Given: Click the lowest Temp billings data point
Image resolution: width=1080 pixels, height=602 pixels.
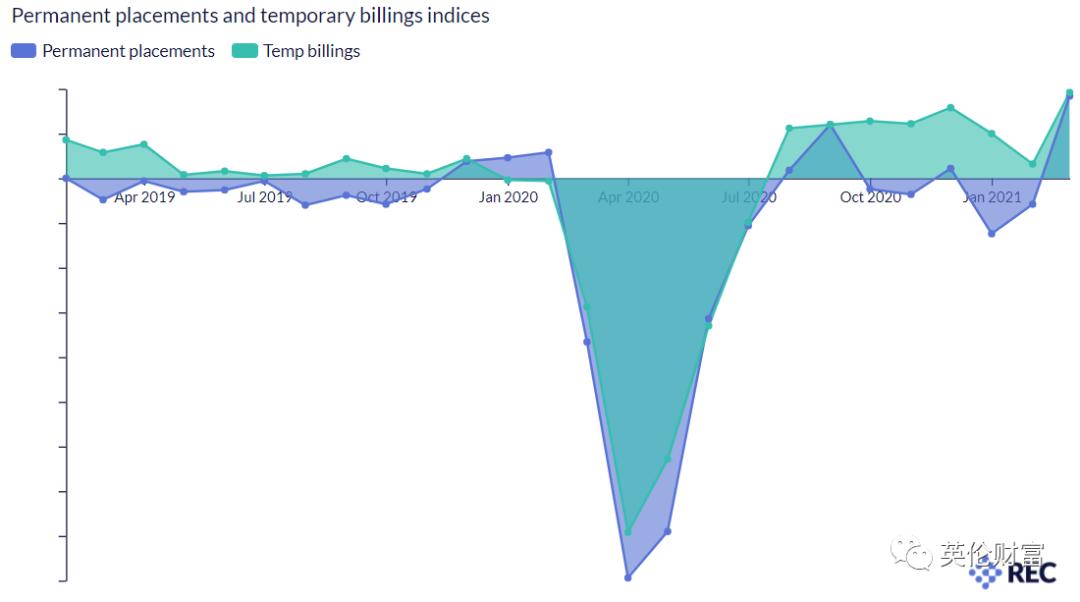Looking at the screenshot, I should coord(628,531).
